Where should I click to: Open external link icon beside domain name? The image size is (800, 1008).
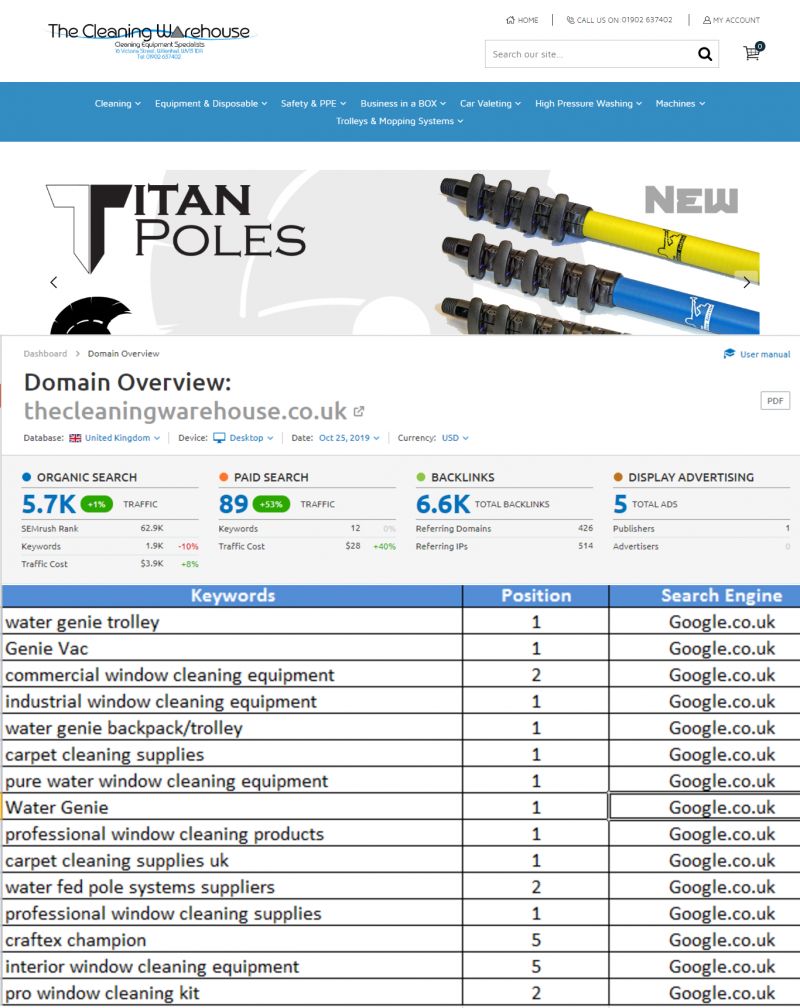pos(359,411)
